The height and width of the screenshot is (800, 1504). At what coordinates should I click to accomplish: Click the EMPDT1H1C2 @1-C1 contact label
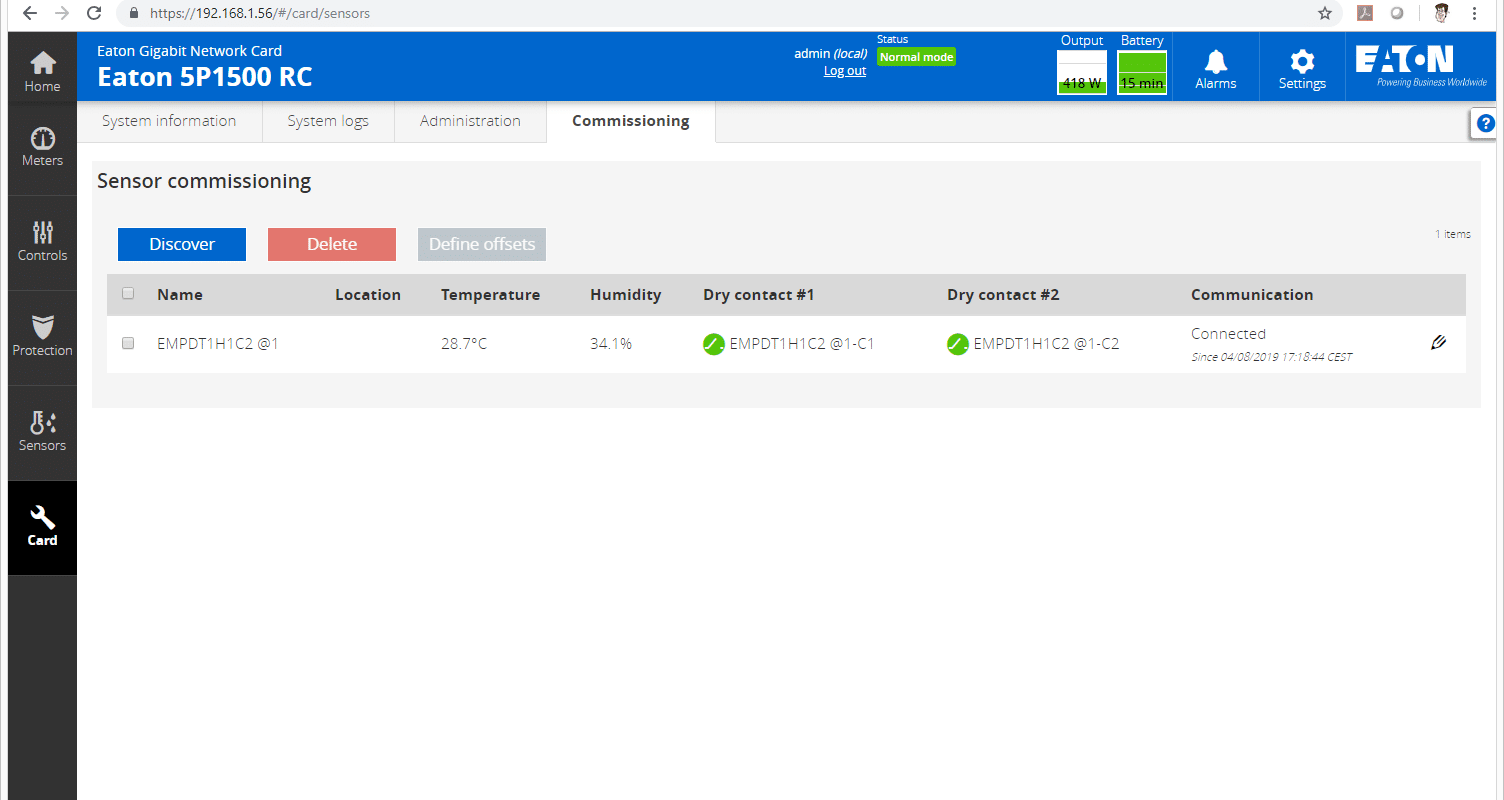pos(802,344)
